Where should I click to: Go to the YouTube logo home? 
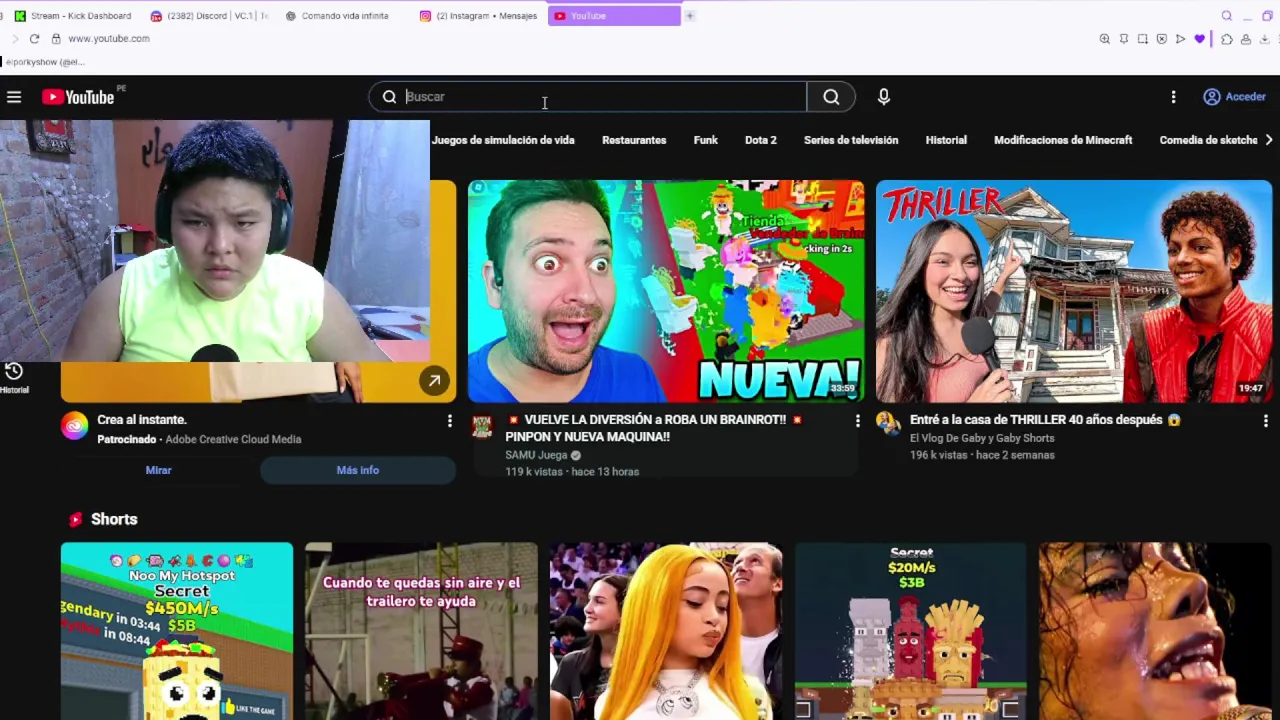[78, 97]
